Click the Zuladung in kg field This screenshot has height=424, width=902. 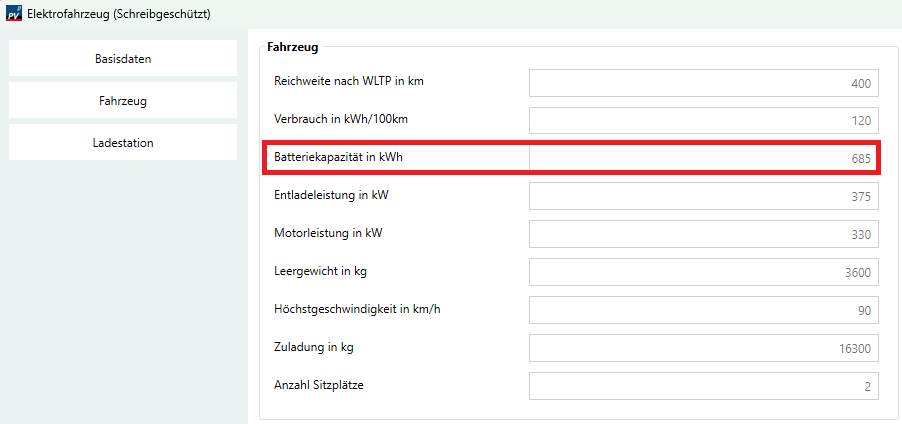pos(704,348)
